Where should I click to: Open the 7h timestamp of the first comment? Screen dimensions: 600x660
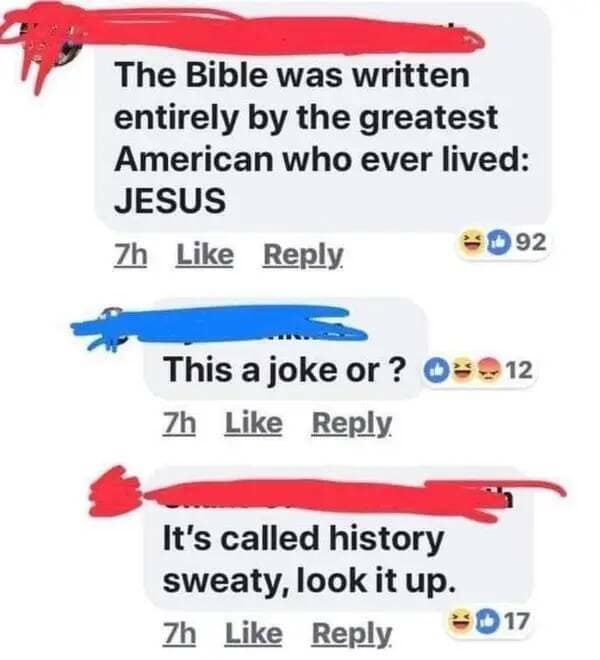click(131, 255)
